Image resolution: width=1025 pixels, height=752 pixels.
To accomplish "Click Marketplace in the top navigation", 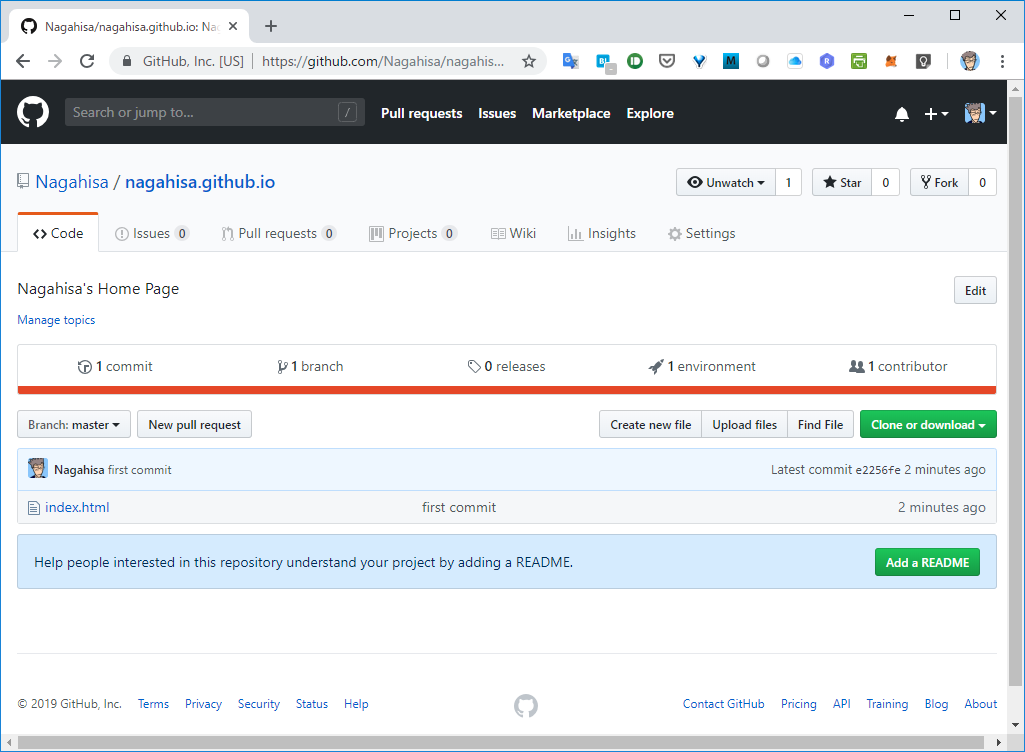I will pyautogui.click(x=571, y=113).
